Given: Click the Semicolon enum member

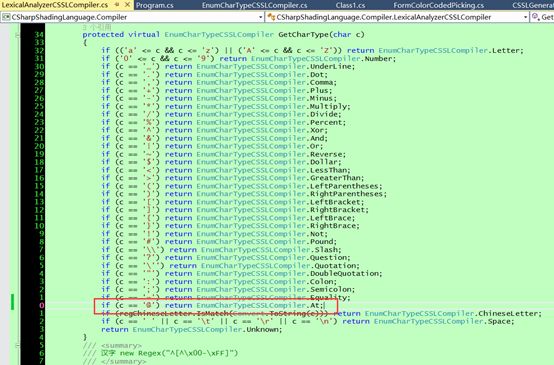Looking at the screenshot, I should [x=330, y=289].
